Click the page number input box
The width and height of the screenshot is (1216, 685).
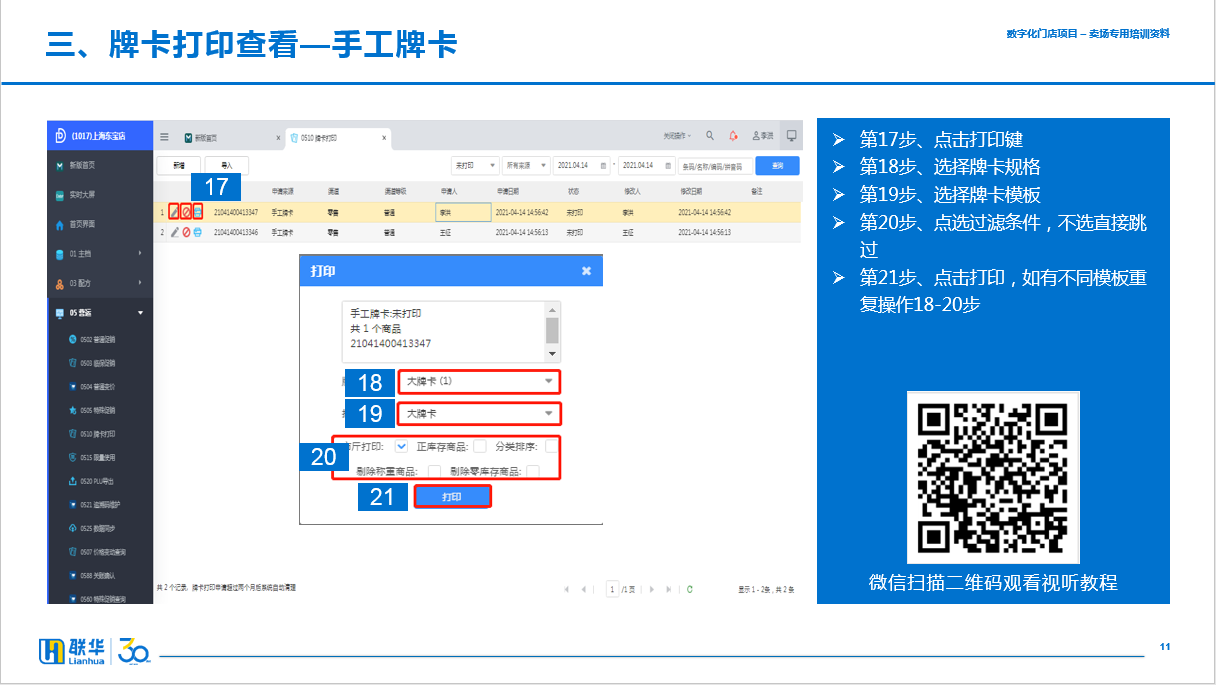pyautogui.click(x=612, y=590)
